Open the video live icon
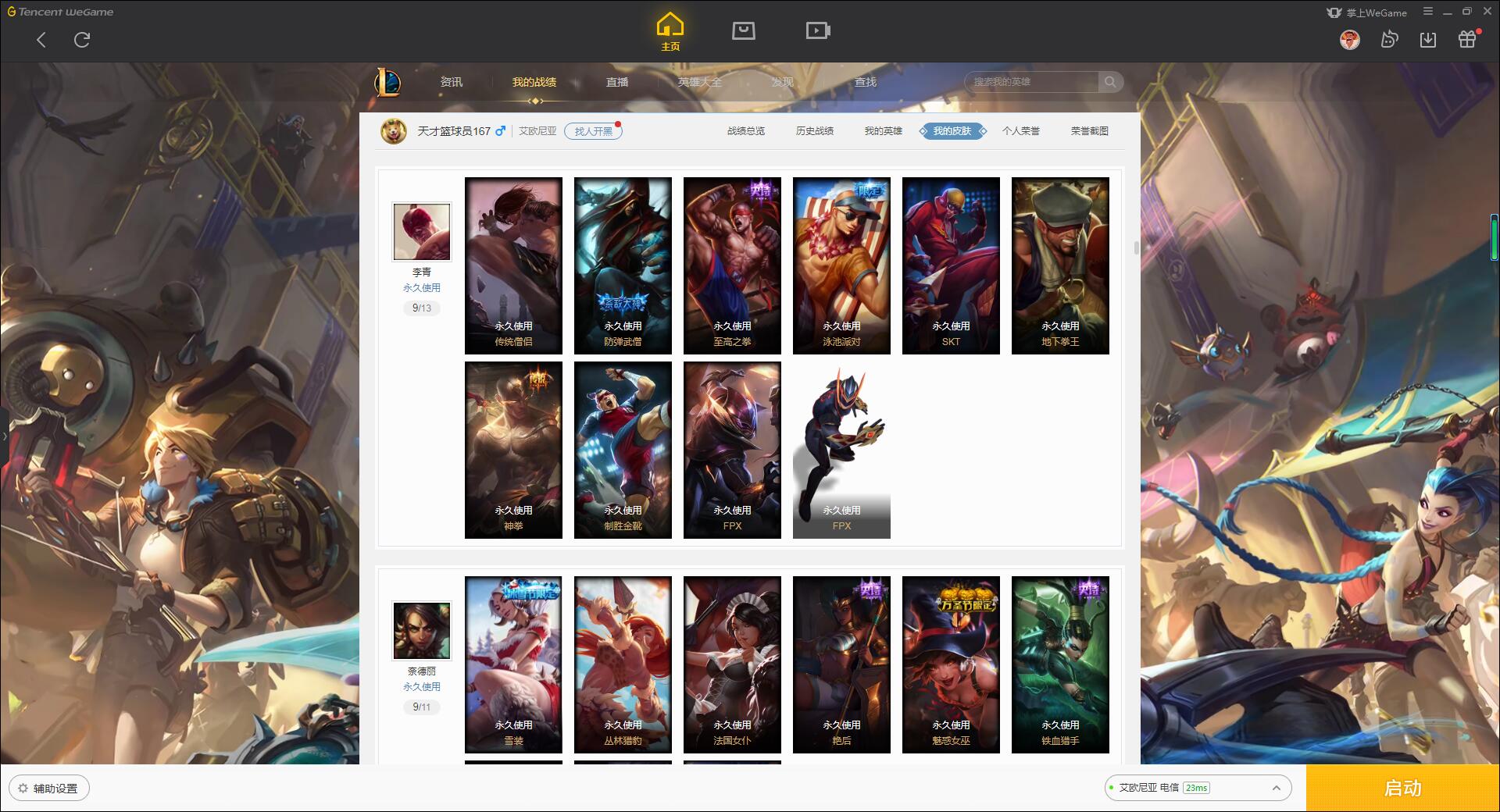1500x812 pixels. point(818,30)
